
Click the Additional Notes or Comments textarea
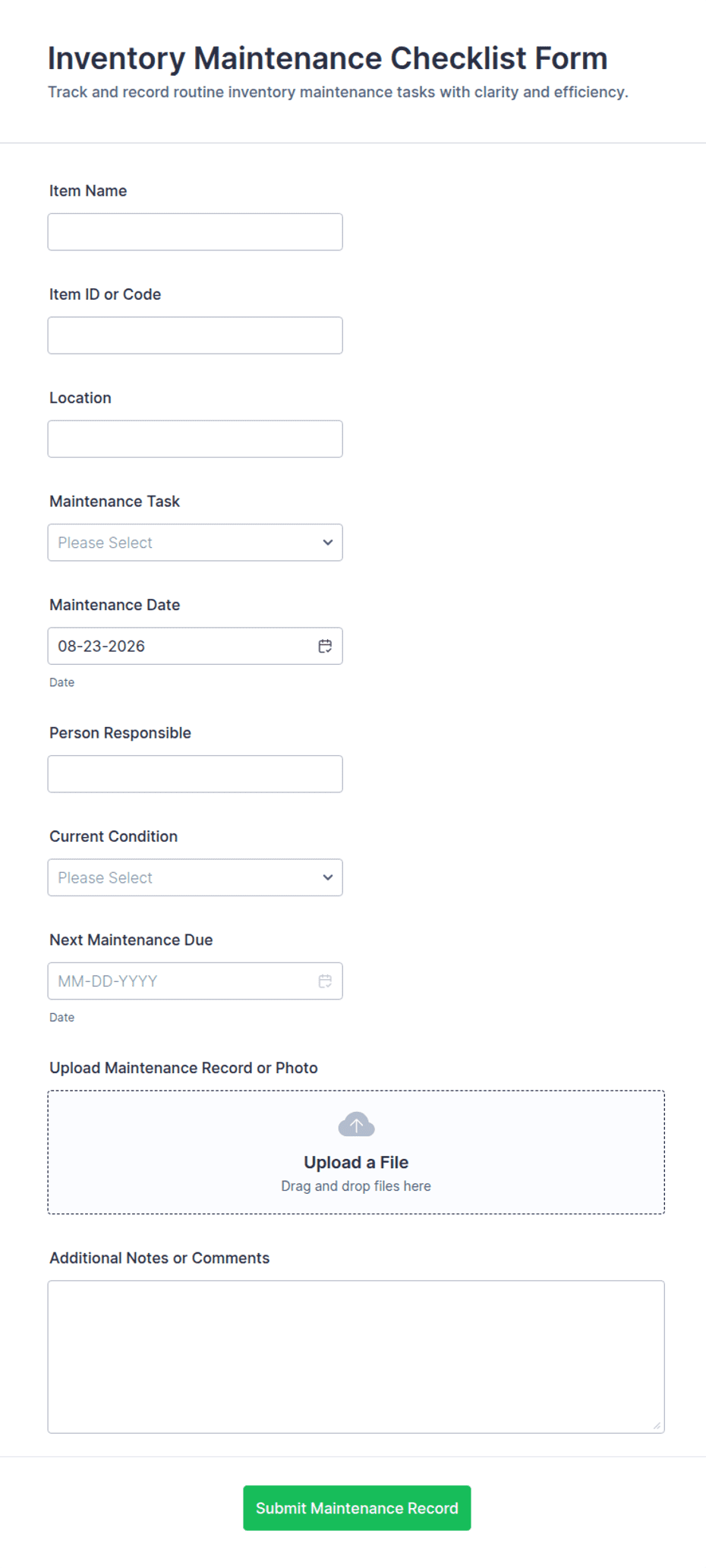[356, 1357]
